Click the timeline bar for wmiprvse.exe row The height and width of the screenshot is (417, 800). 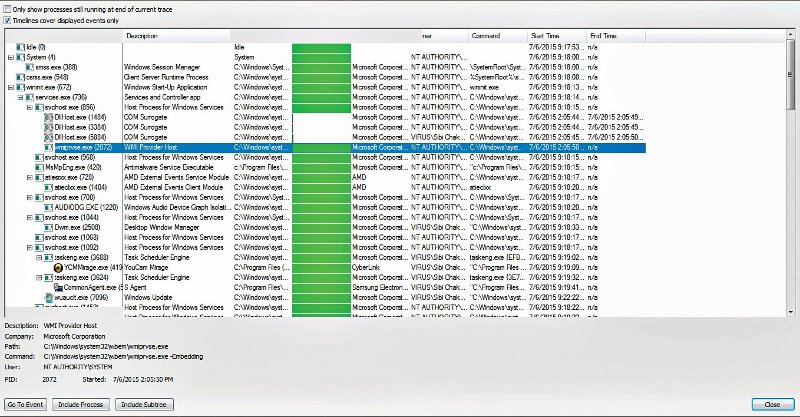point(321,147)
